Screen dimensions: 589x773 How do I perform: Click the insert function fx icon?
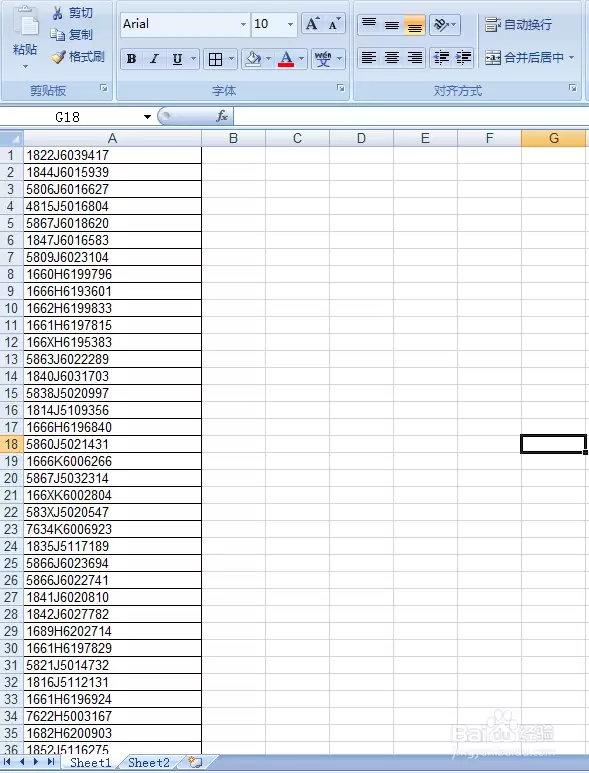(222, 116)
